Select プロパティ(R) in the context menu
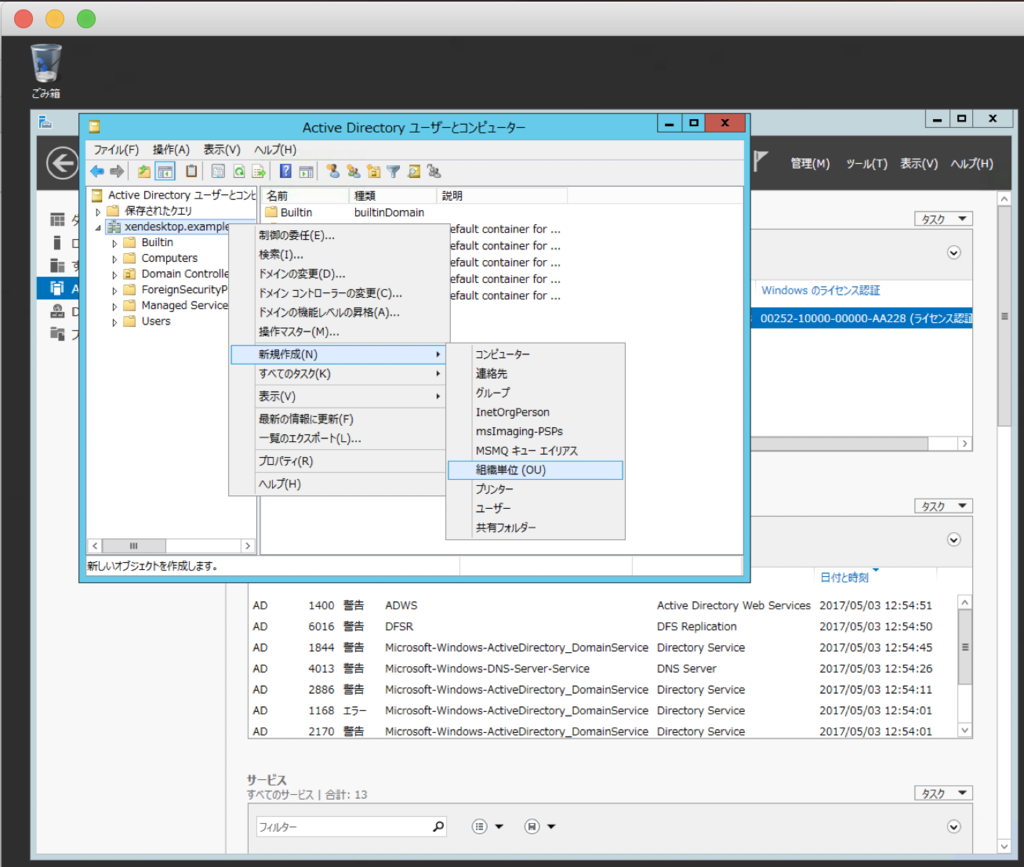Screen dimensions: 1024x867 coord(338,461)
